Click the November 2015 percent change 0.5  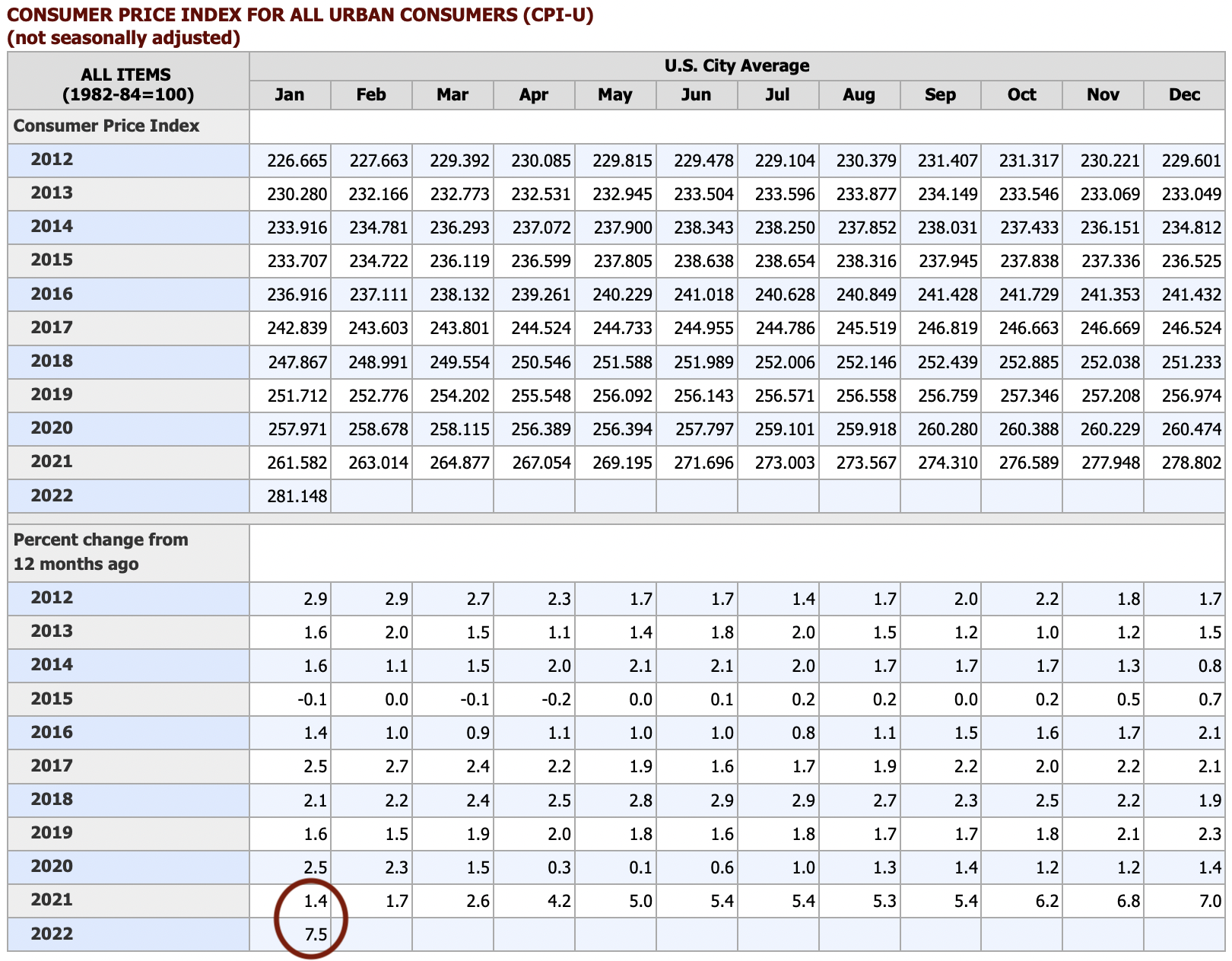tap(1129, 700)
